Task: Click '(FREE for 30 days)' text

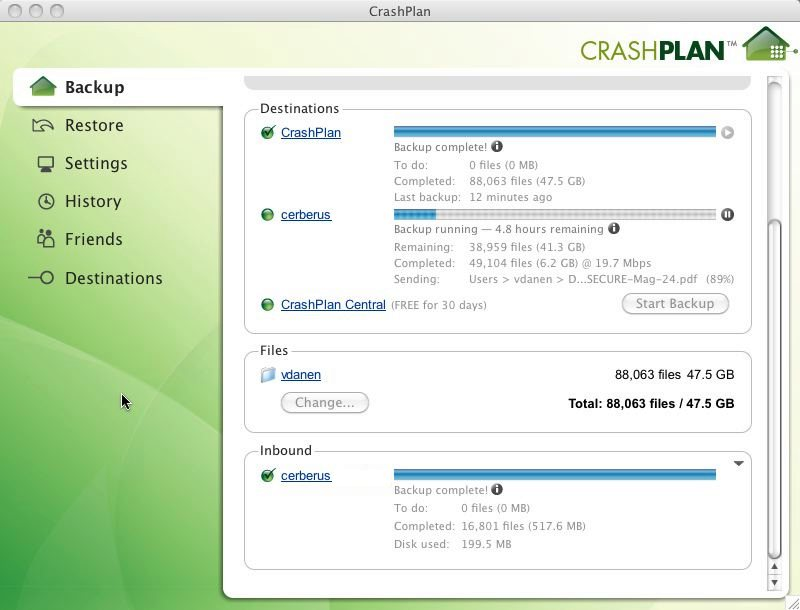Action: pyautogui.click(x=439, y=306)
